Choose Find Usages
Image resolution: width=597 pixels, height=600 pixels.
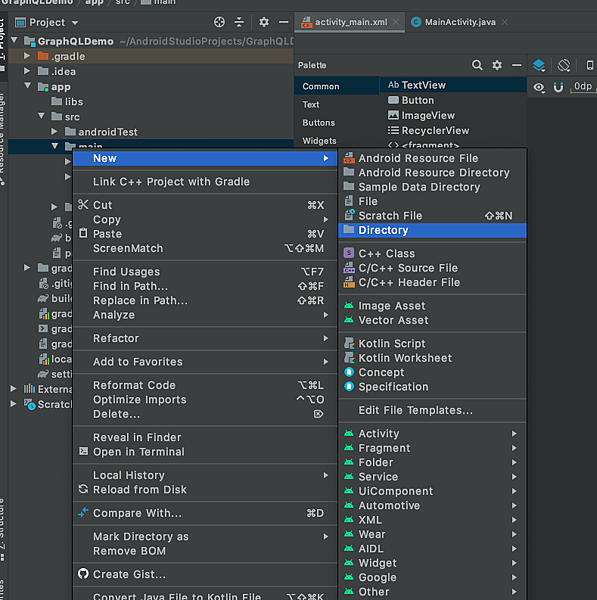coord(205,272)
